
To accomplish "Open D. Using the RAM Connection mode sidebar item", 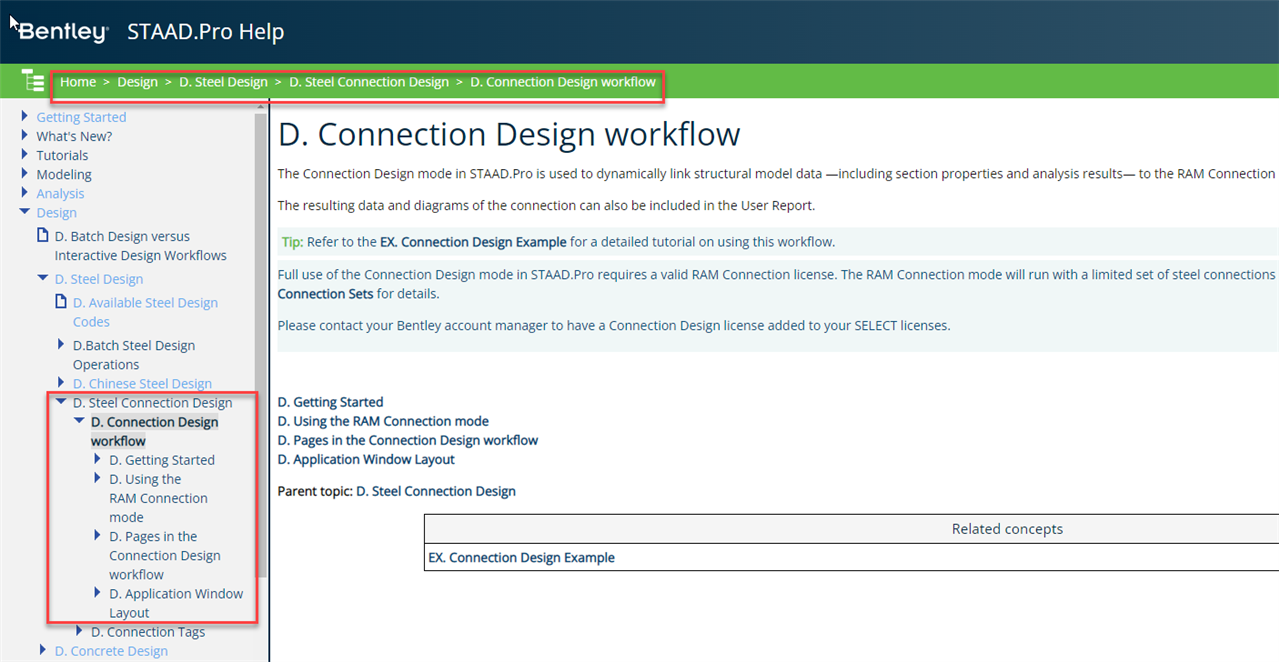I will pos(158,498).
